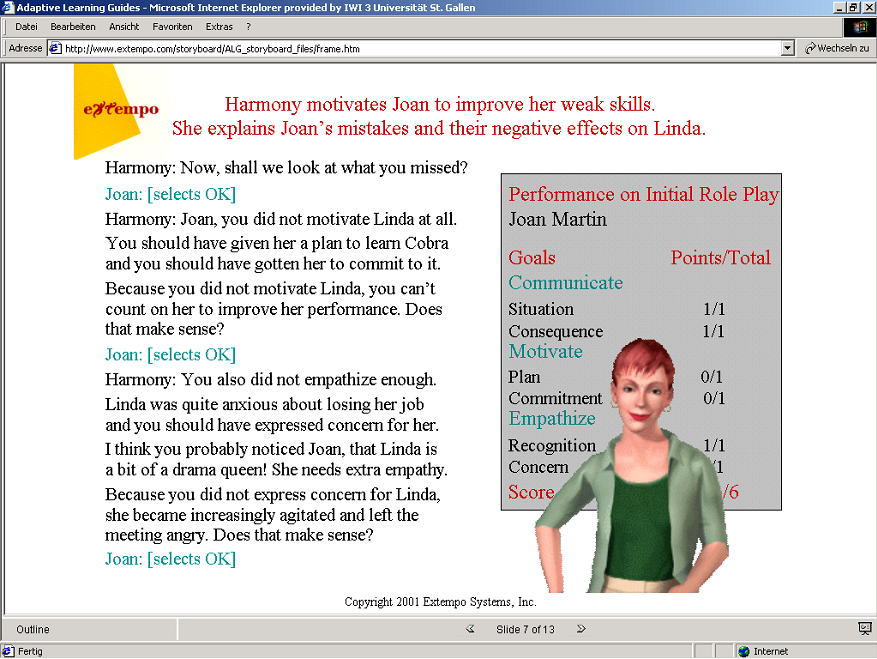Viewport: 877px width, 659px height.
Task: Click the 'Commitment' row label
Action: (555, 398)
